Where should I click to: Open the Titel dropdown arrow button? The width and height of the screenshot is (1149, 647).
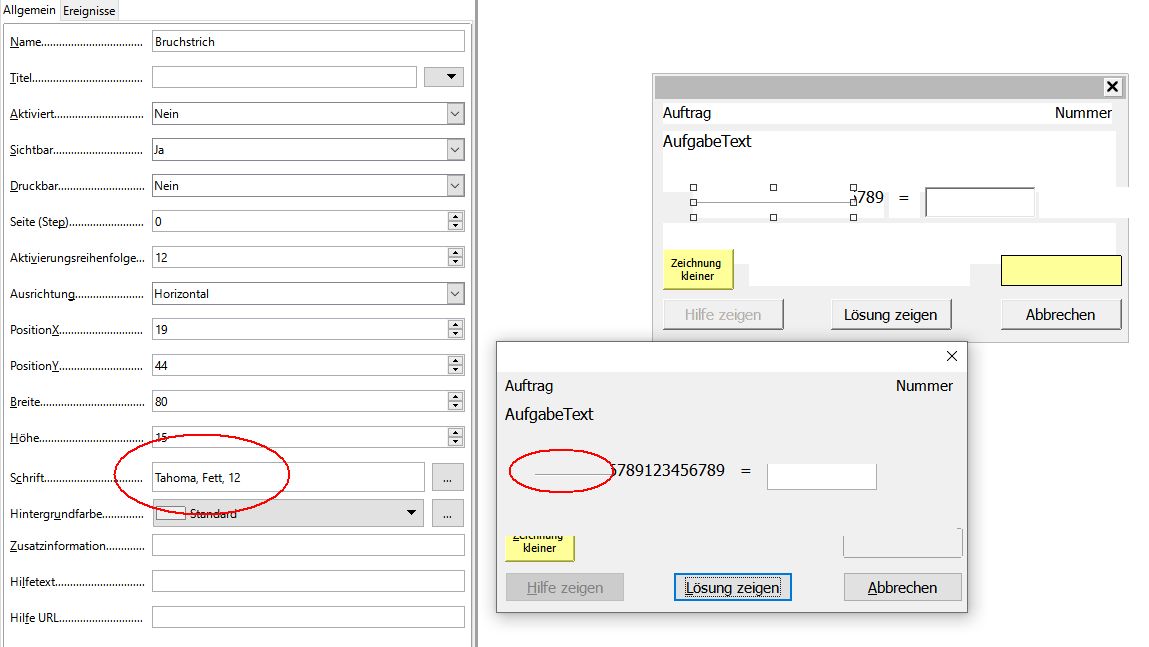(x=444, y=77)
